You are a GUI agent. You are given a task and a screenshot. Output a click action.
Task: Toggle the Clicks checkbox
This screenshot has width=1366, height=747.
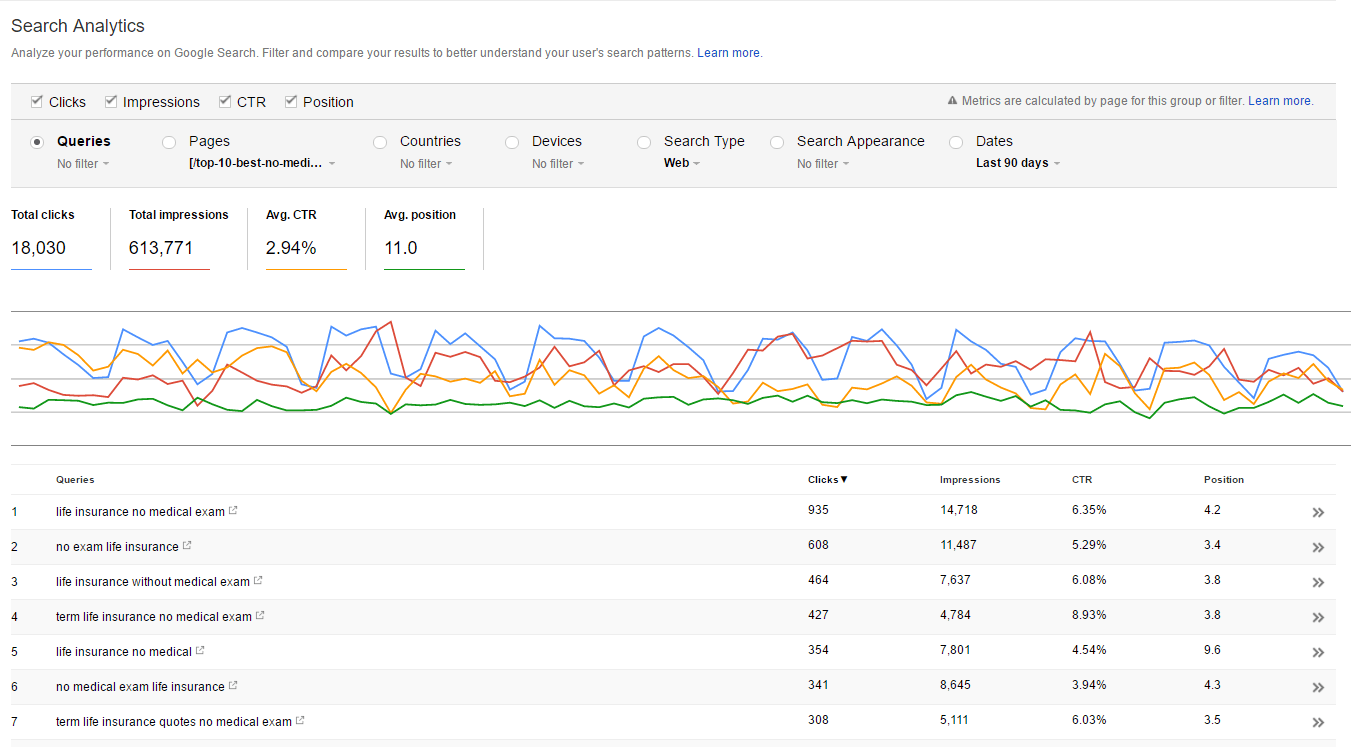[37, 101]
